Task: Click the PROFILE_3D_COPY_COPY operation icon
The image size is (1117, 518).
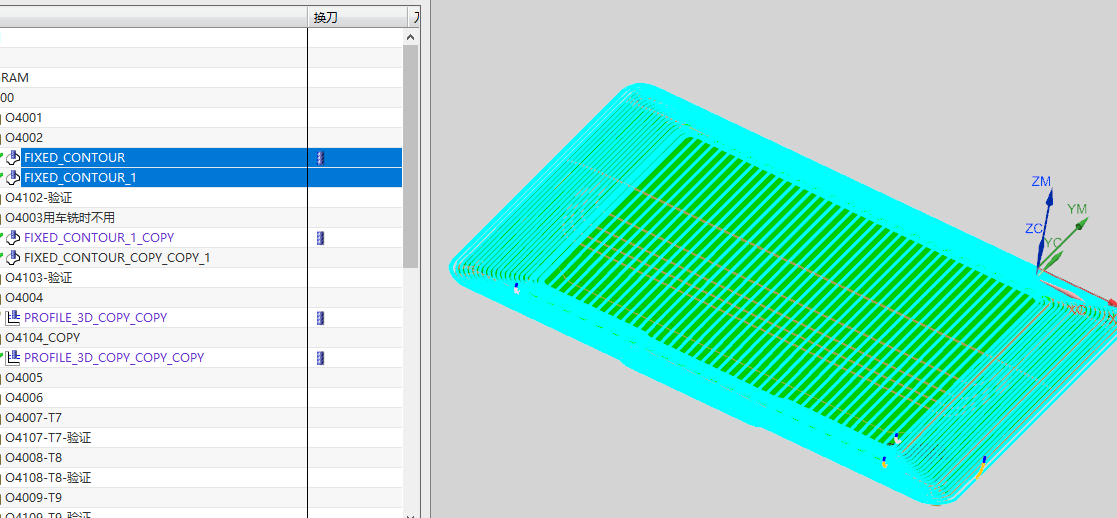Action: tap(13, 318)
